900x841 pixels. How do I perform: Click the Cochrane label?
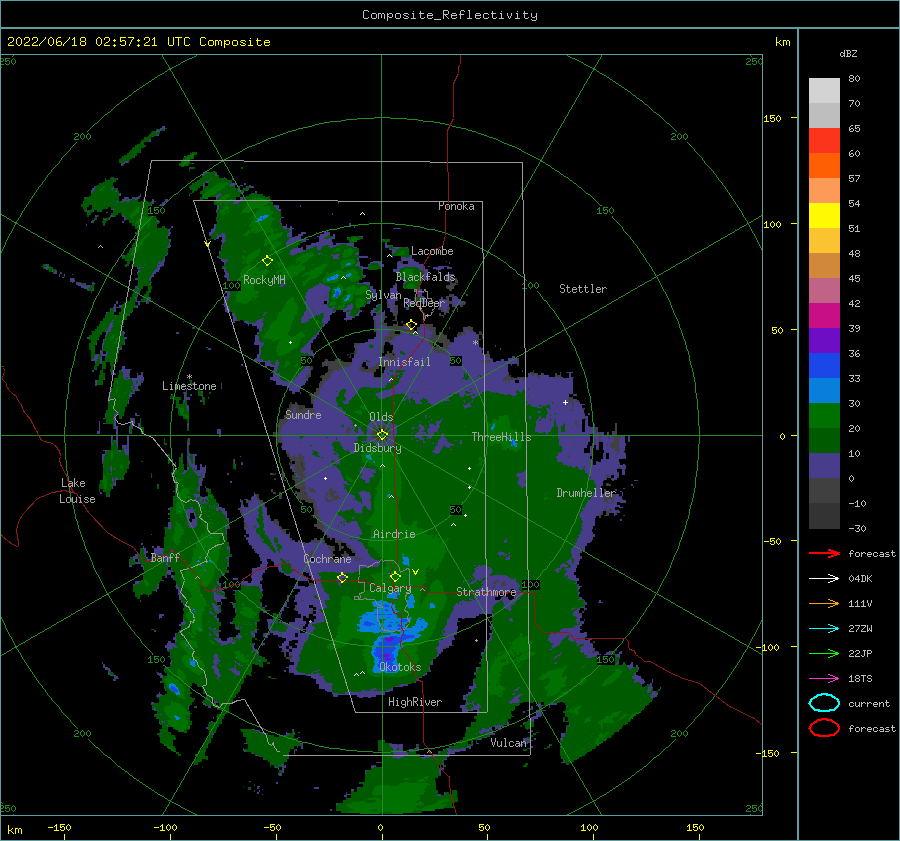click(327, 559)
